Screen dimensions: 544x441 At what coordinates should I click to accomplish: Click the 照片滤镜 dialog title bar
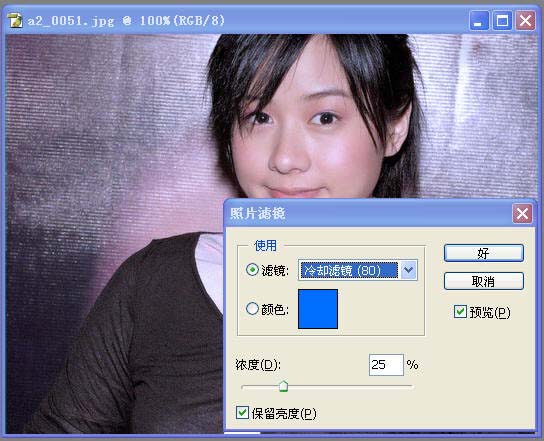[x=369, y=213]
